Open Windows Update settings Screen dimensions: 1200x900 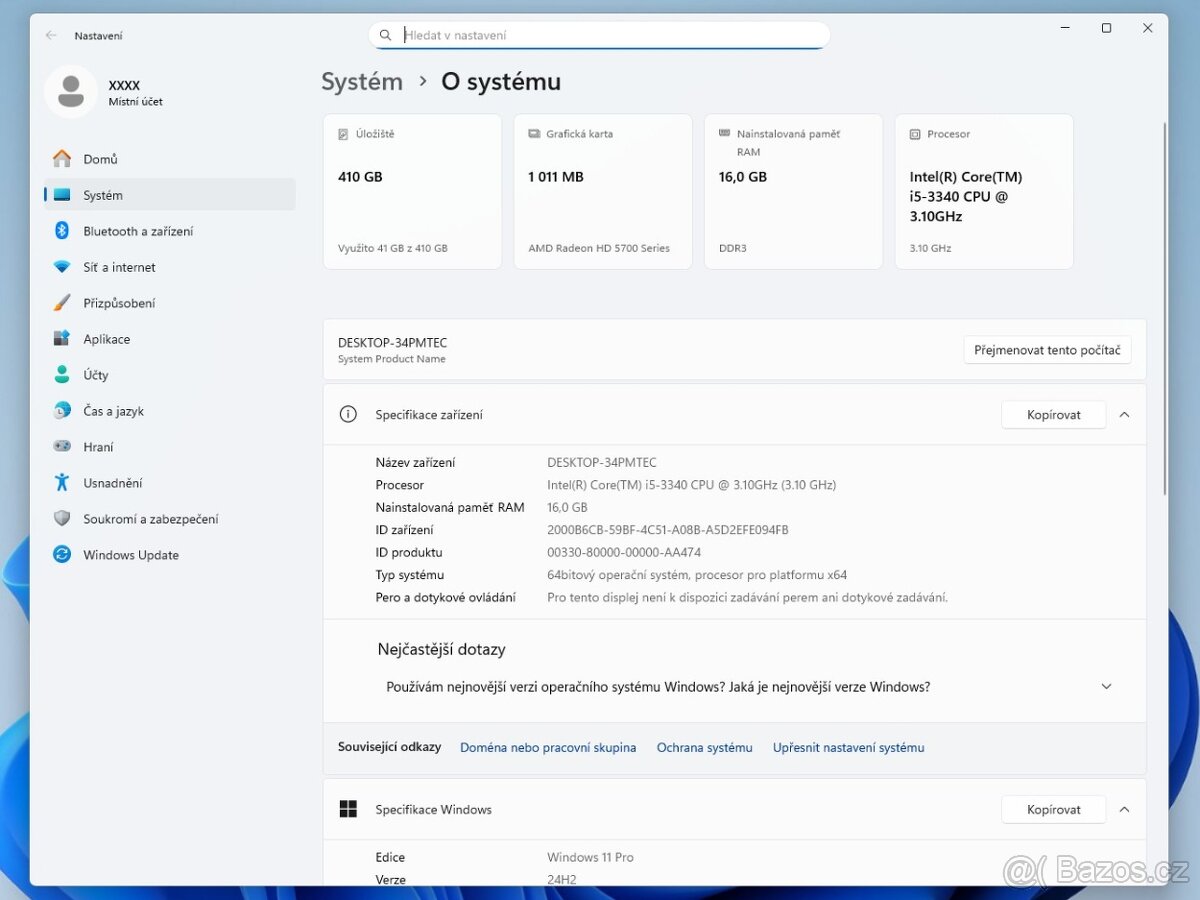132,555
